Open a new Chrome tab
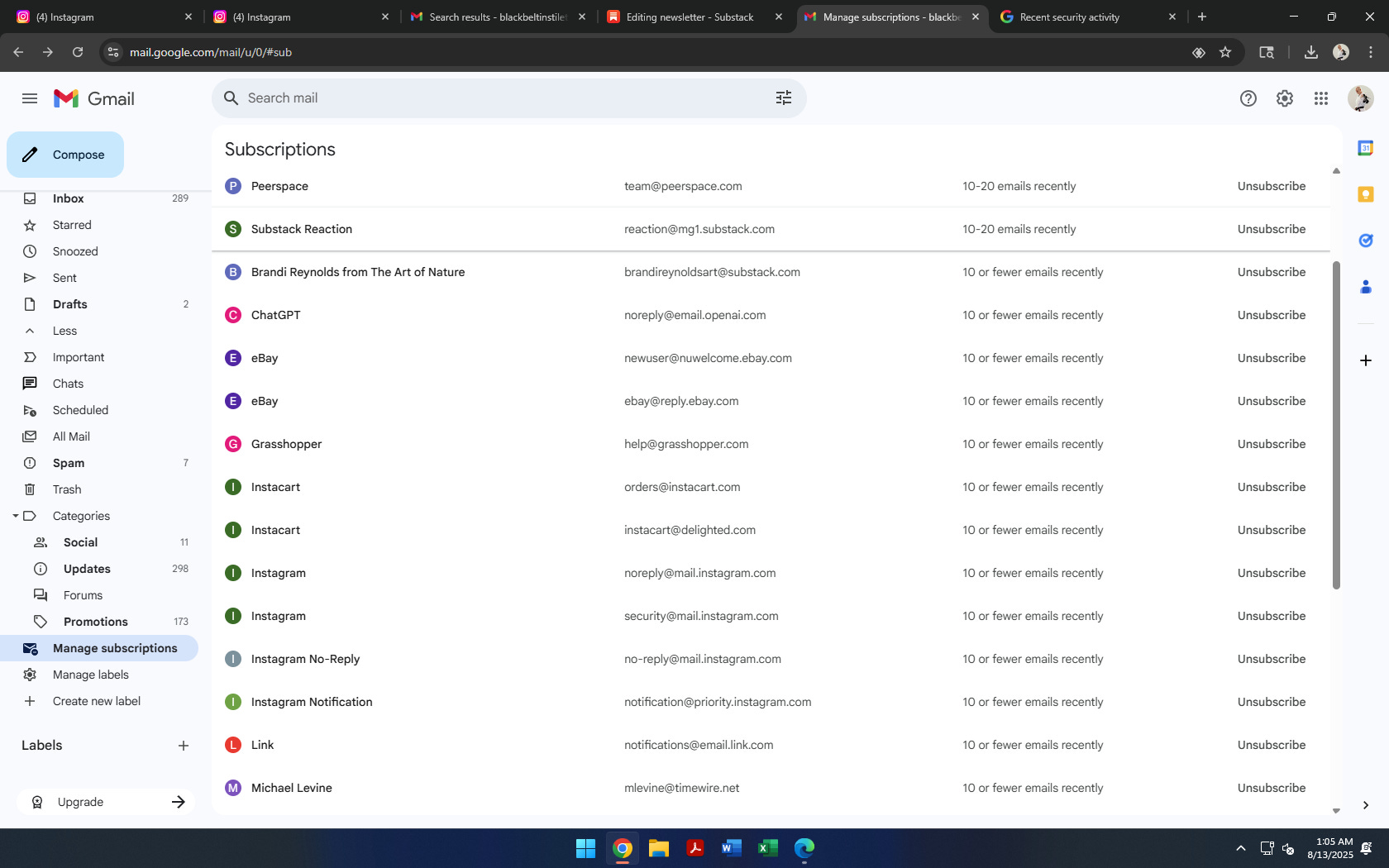1389x868 pixels. pyautogui.click(x=1202, y=17)
